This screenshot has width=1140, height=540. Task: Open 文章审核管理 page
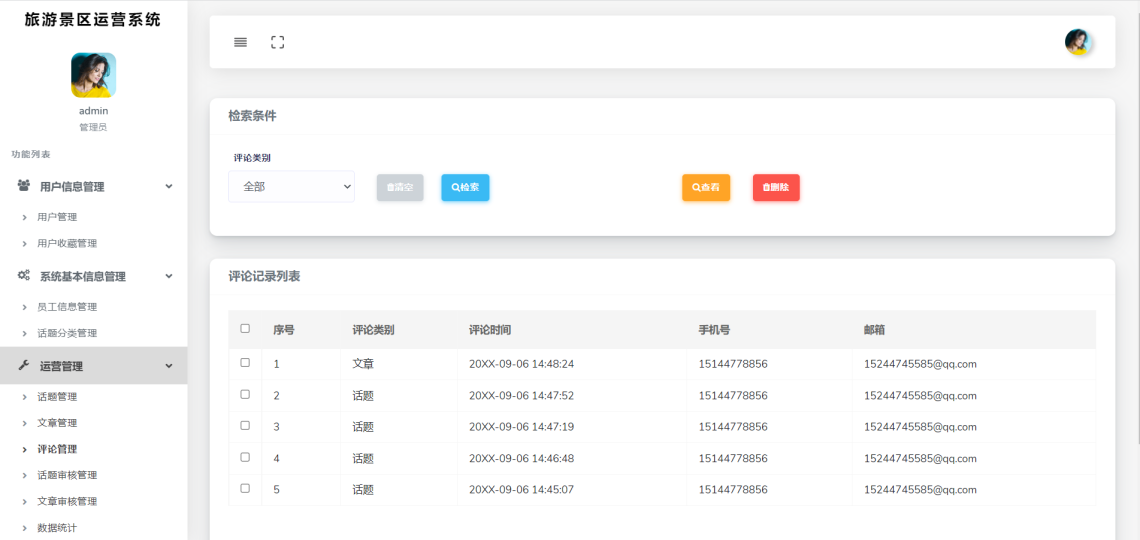[x=68, y=501]
